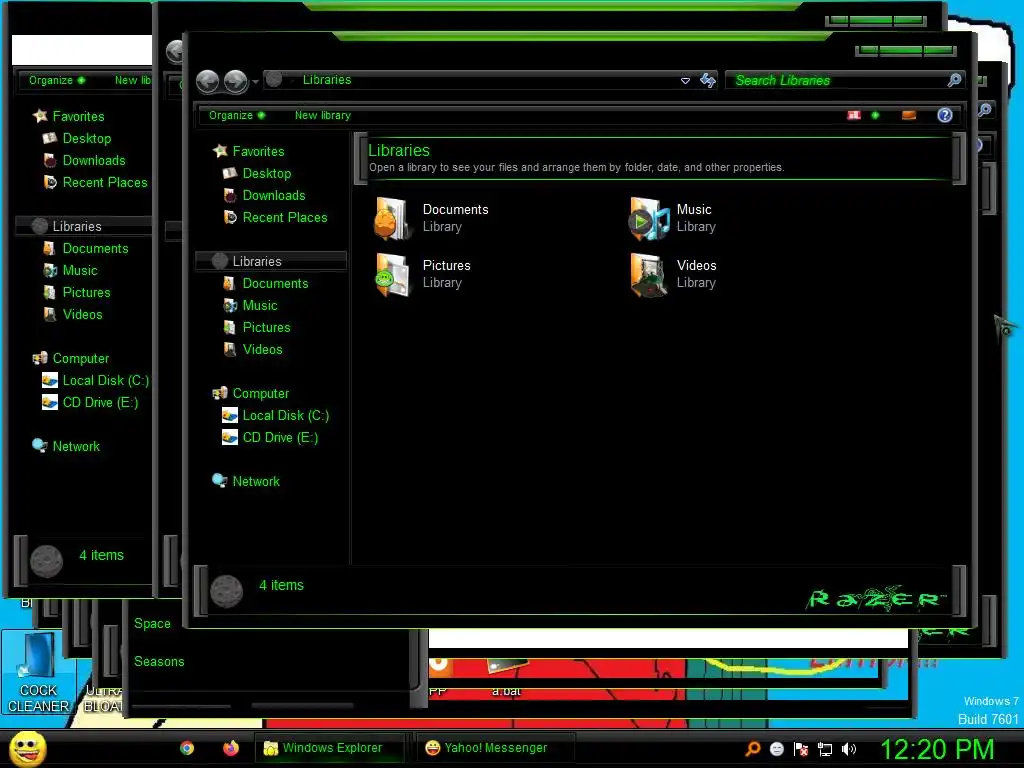
Task: Open the network icon in system tray
Action: (x=825, y=749)
